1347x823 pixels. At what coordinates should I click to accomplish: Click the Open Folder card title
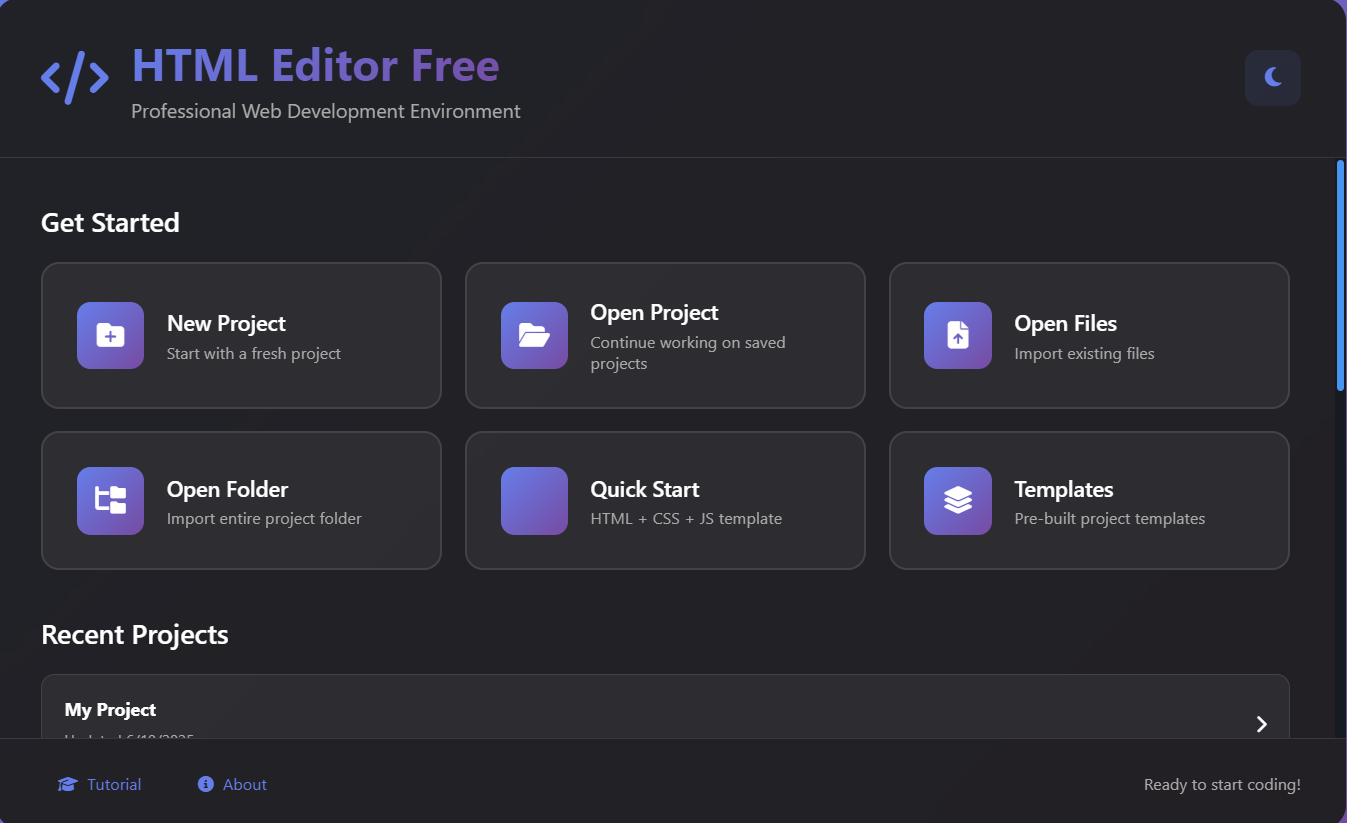click(x=227, y=489)
